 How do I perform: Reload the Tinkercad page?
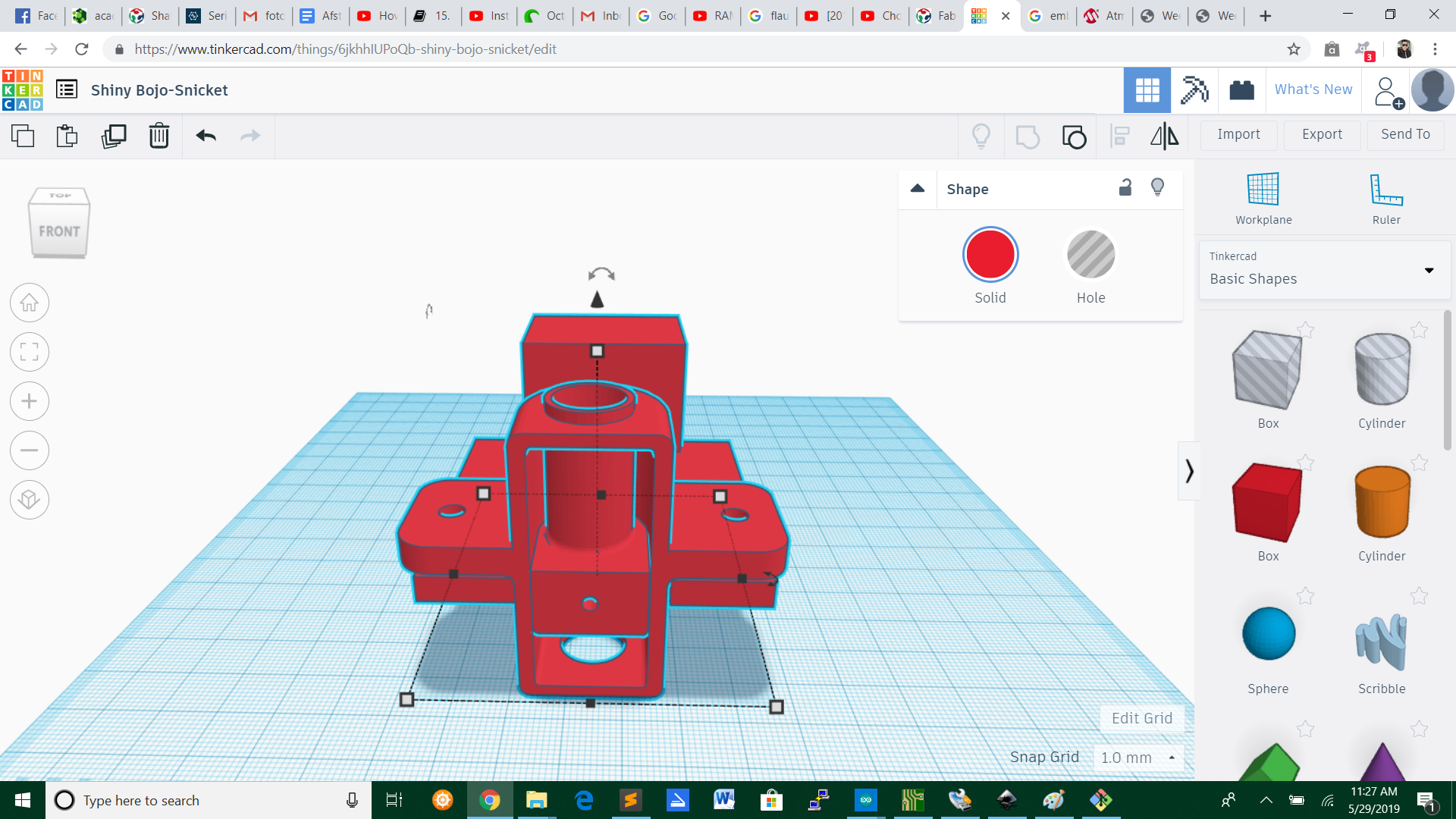click(82, 49)
